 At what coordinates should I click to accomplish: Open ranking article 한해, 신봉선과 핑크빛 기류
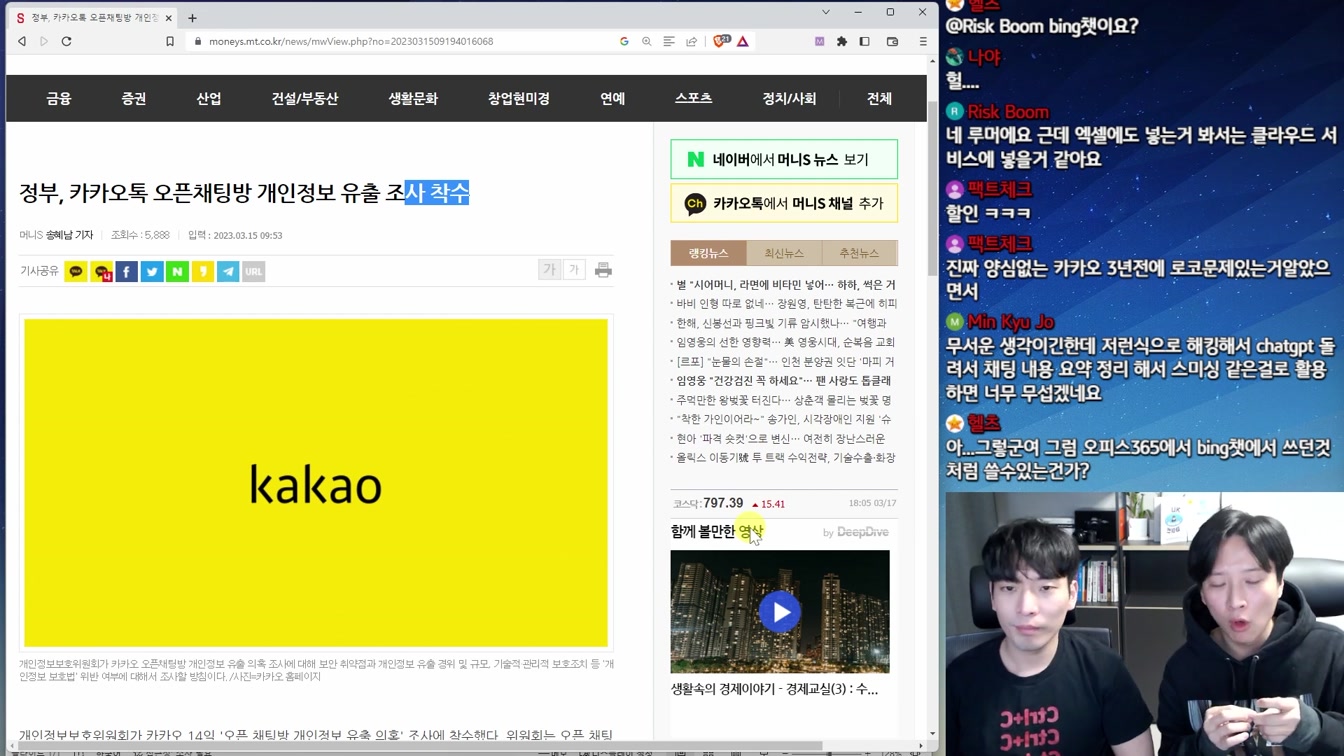(781, 323)
